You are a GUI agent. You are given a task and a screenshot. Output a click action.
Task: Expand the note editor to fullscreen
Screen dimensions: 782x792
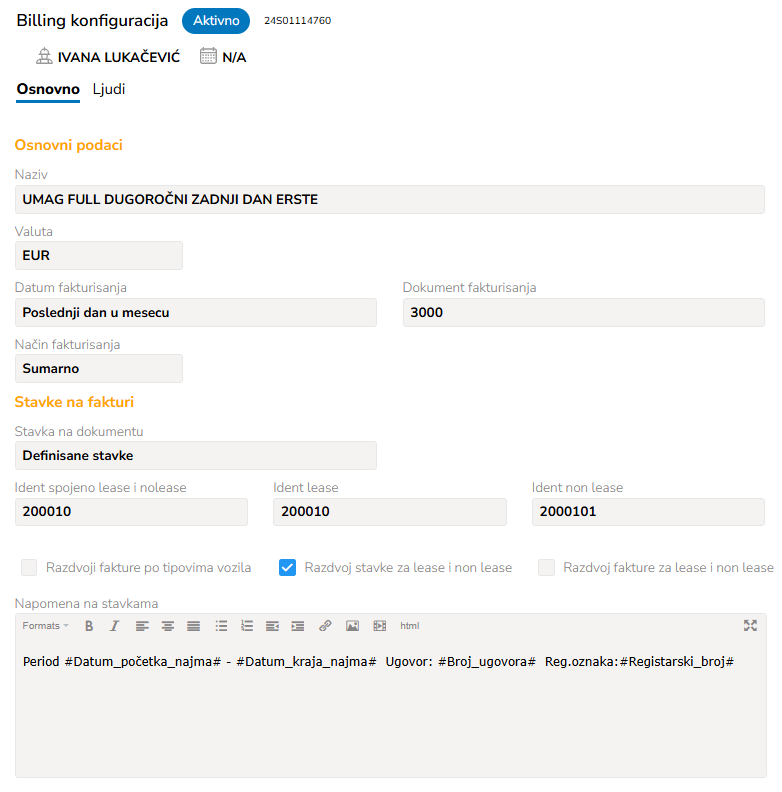(x=750, y=626)
